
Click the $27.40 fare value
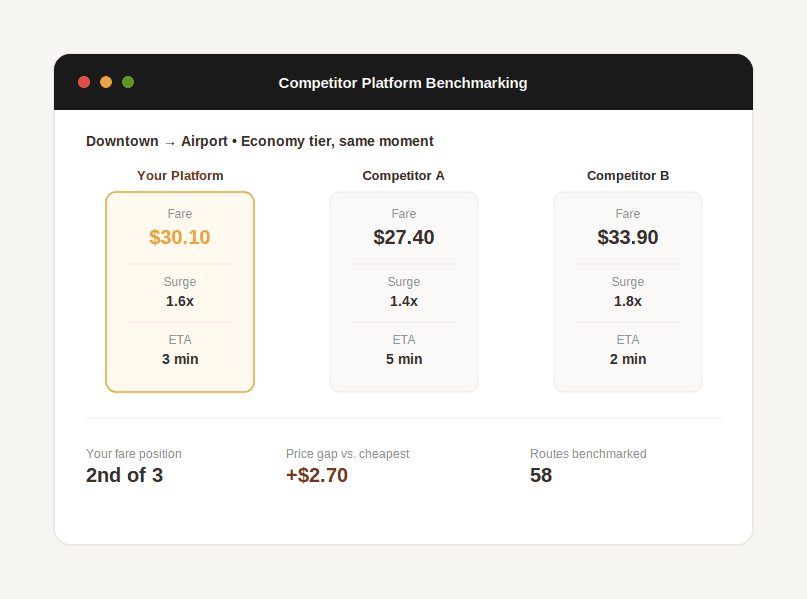click(x=404, y=237)
